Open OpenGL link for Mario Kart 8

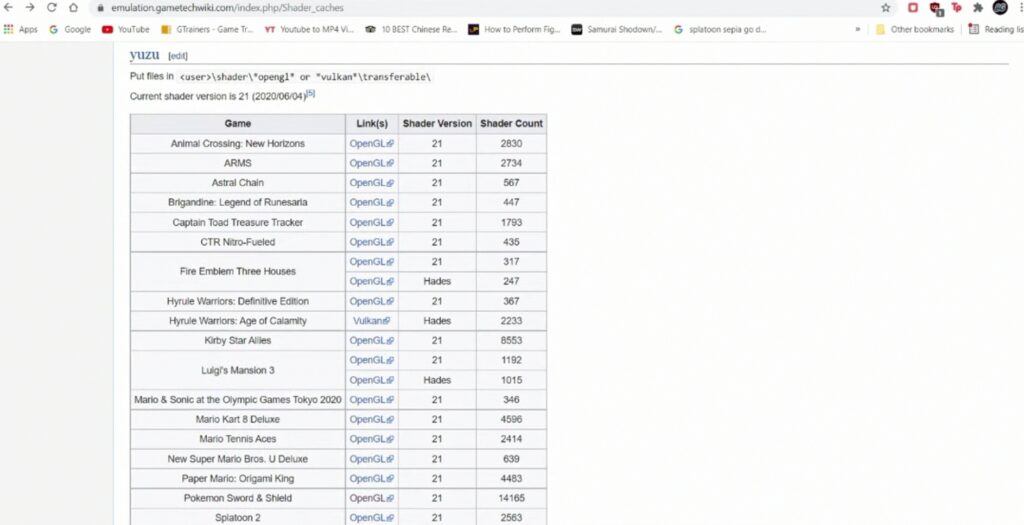point(372,419)
